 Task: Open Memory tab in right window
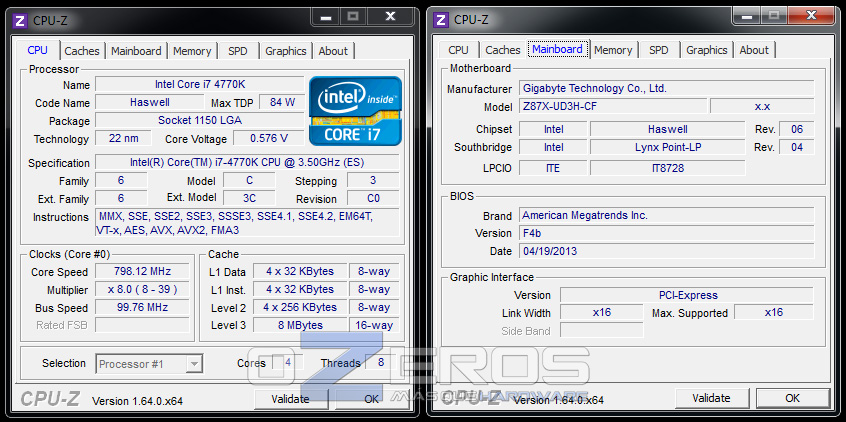coord(613,50)
